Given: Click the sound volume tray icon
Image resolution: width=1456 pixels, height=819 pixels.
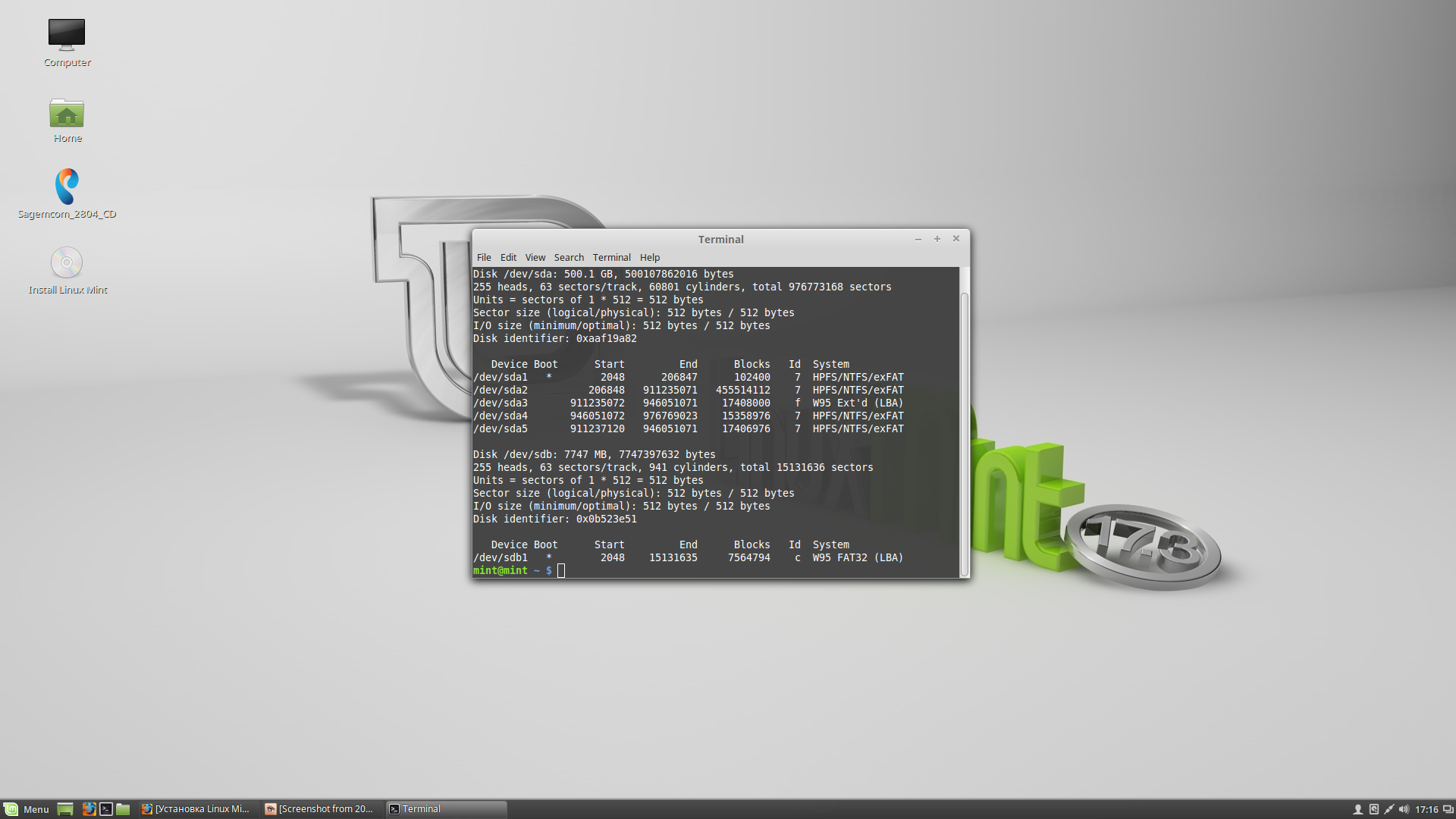Looking at the screenshot, I should point(1404,809).
